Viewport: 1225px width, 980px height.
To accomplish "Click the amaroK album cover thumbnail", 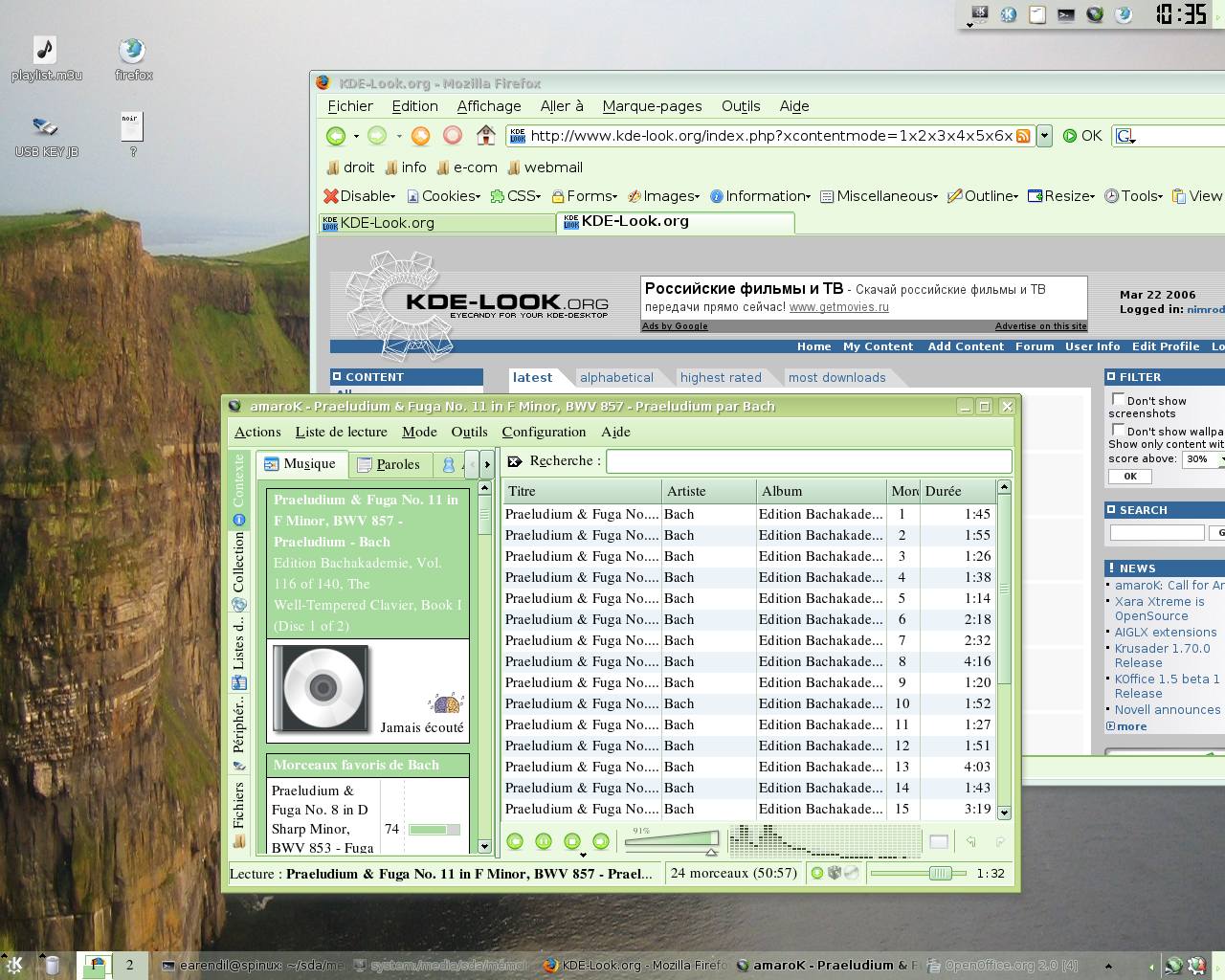I will click(322, 689).
